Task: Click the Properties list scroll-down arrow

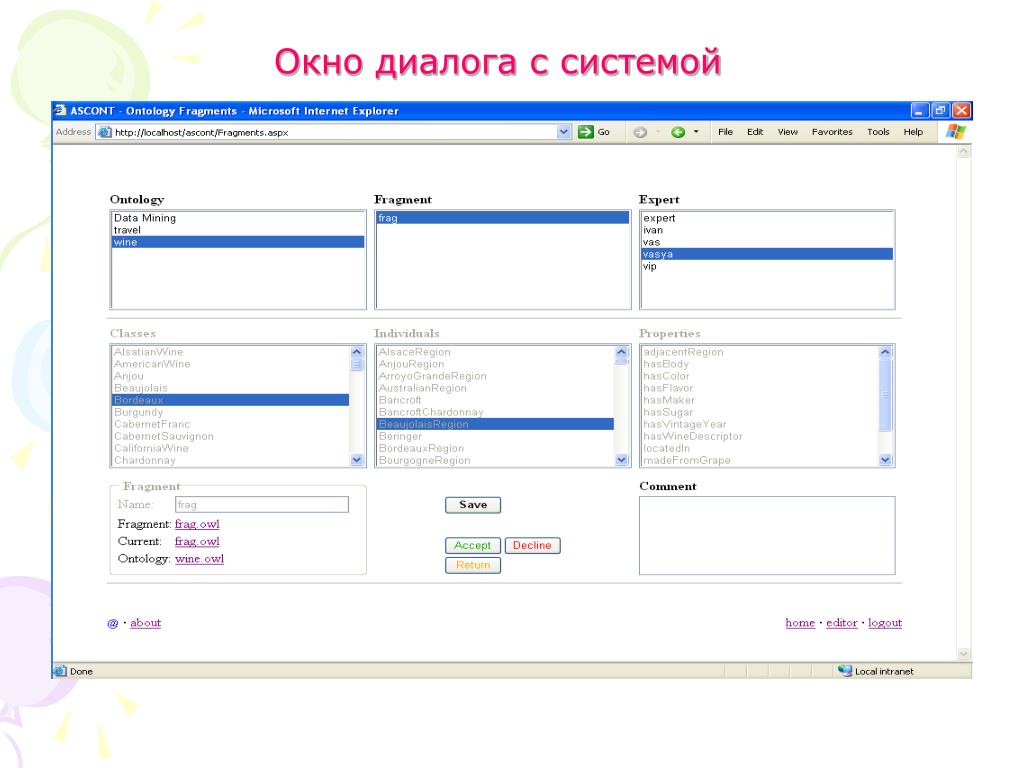Action: point(885,460)
